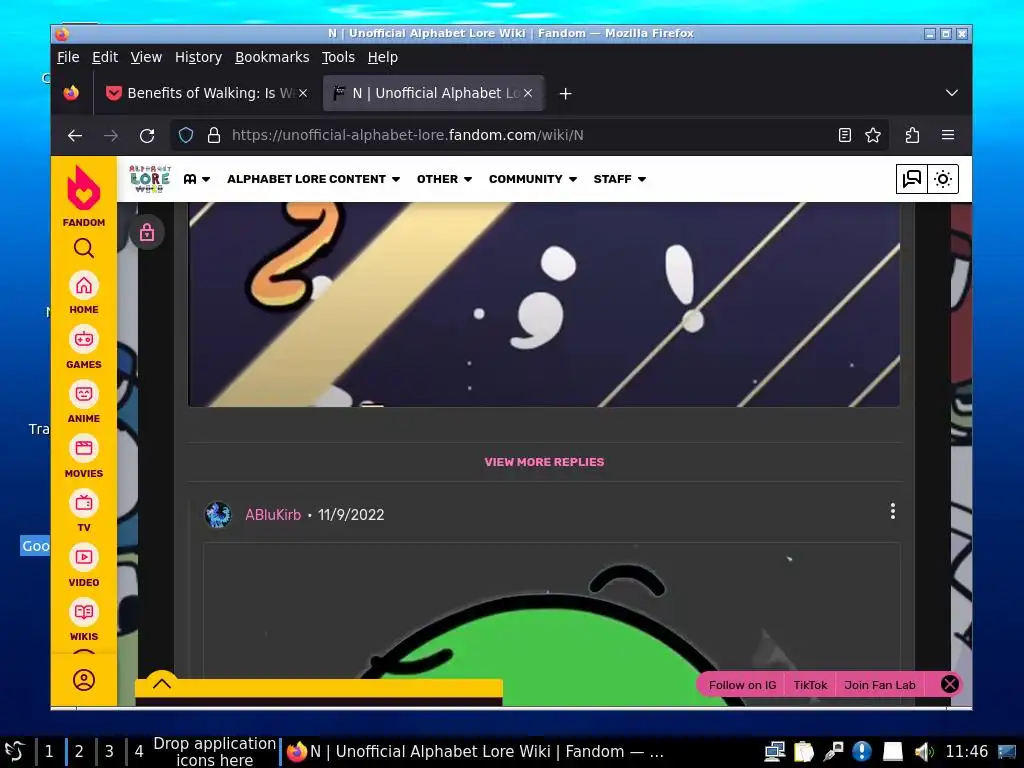
Task: Click the page lock icon
Action: [147, 232]
